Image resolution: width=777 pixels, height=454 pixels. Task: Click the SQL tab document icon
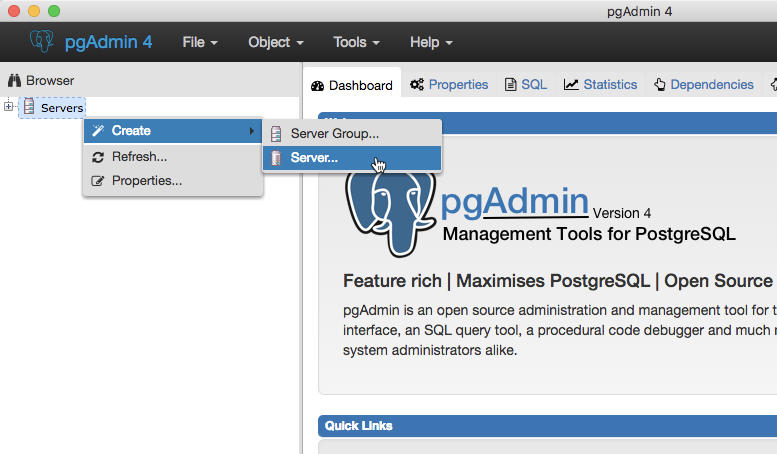click(x=510, y=85)
